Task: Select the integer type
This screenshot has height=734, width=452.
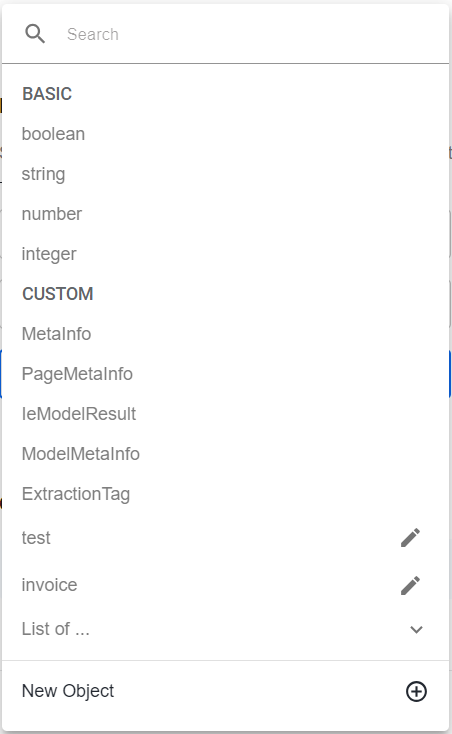Action: 225,254
